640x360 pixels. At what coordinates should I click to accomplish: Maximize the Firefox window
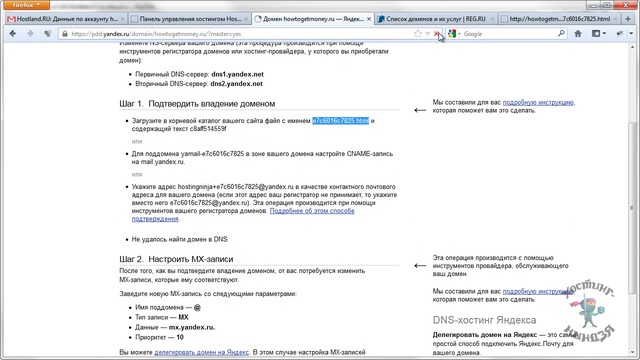(x=607, y=5)
